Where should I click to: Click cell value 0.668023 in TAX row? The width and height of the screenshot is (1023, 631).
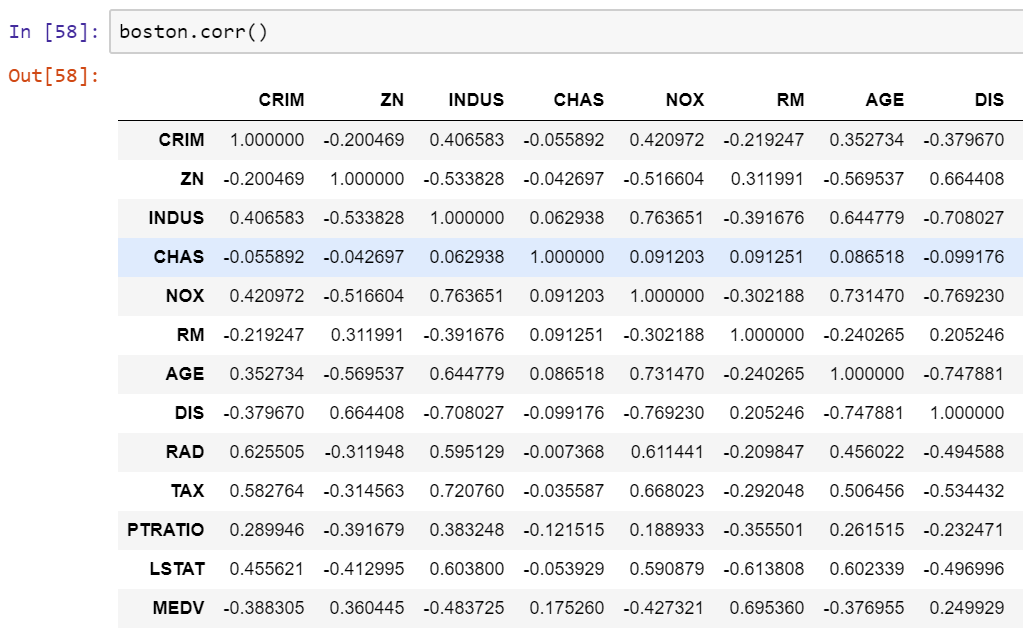coord(667,491)
